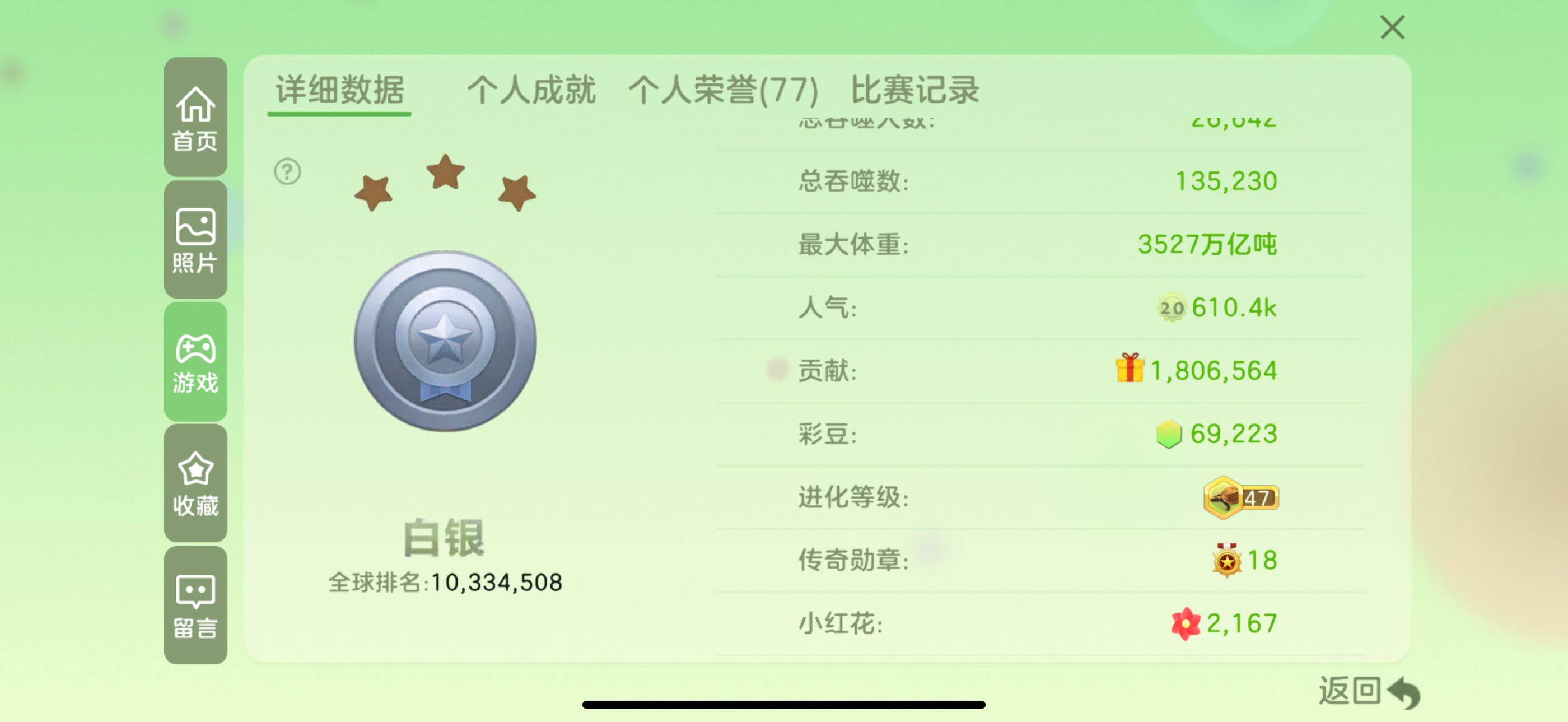Viewport: 1568px width, 722px height.
Task: Open the 照片 photos sidebar icon
Action: [195, 239]
